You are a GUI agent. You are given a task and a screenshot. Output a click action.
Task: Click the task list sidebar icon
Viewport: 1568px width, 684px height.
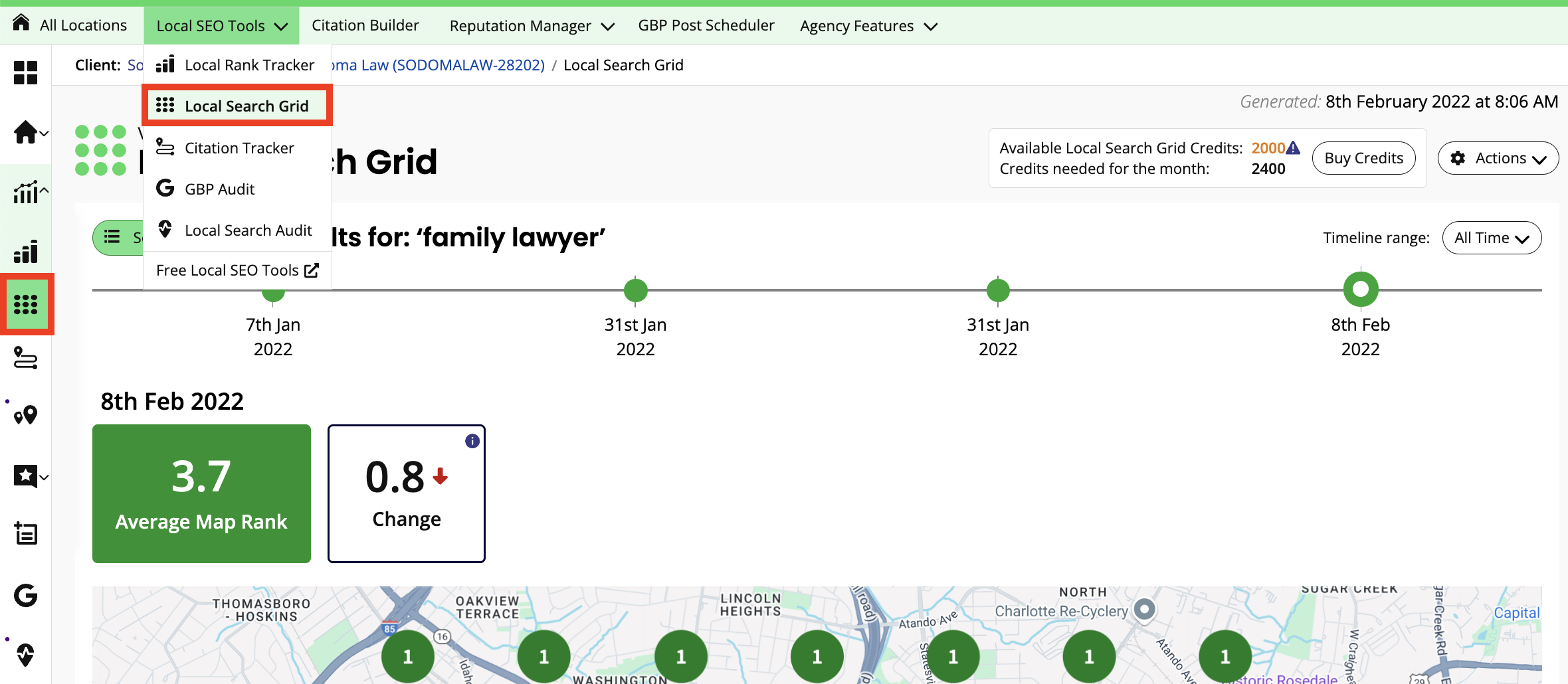pyautogui.click(x=26, y=533)
